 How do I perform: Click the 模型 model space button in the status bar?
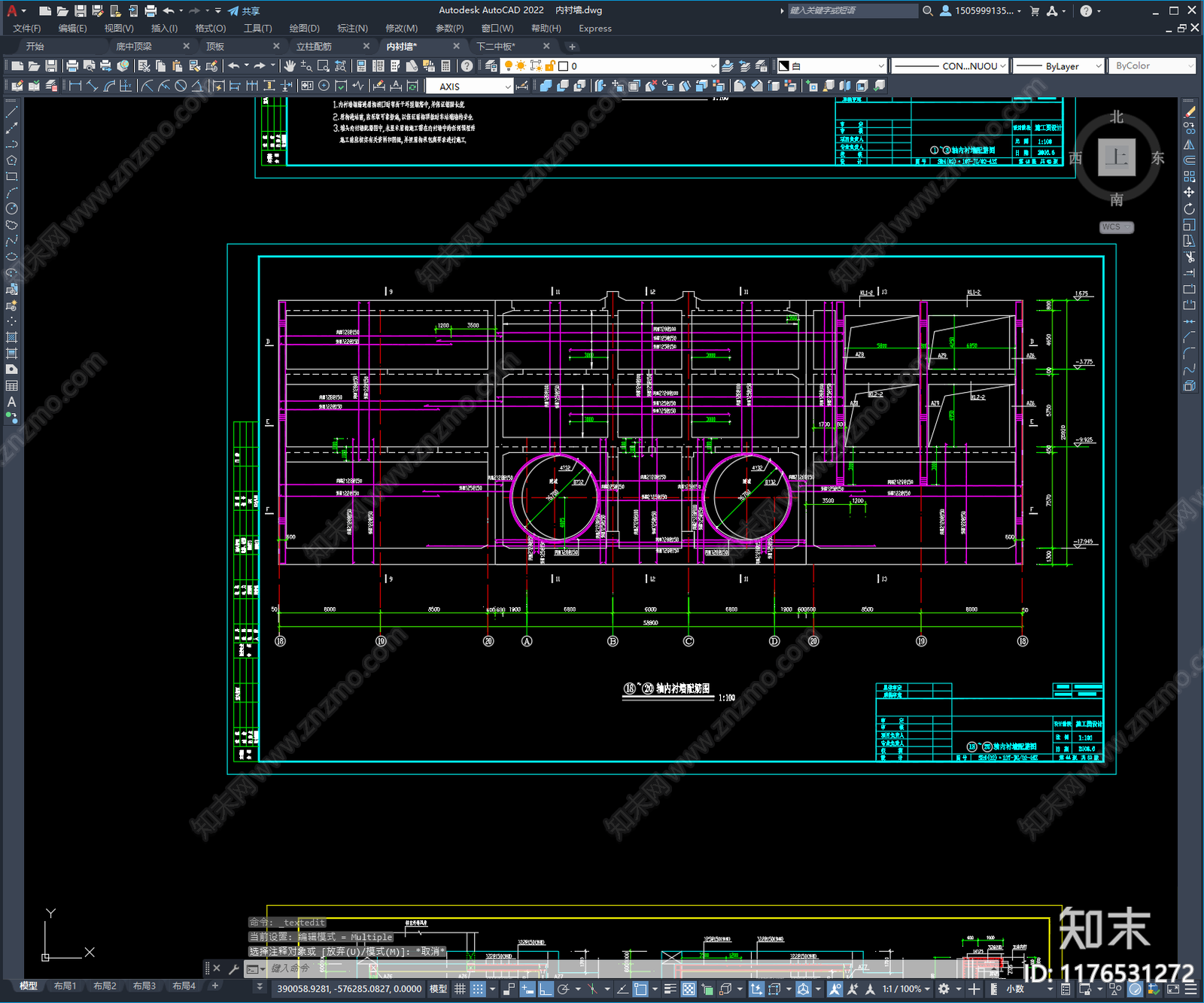coord(438,989)
